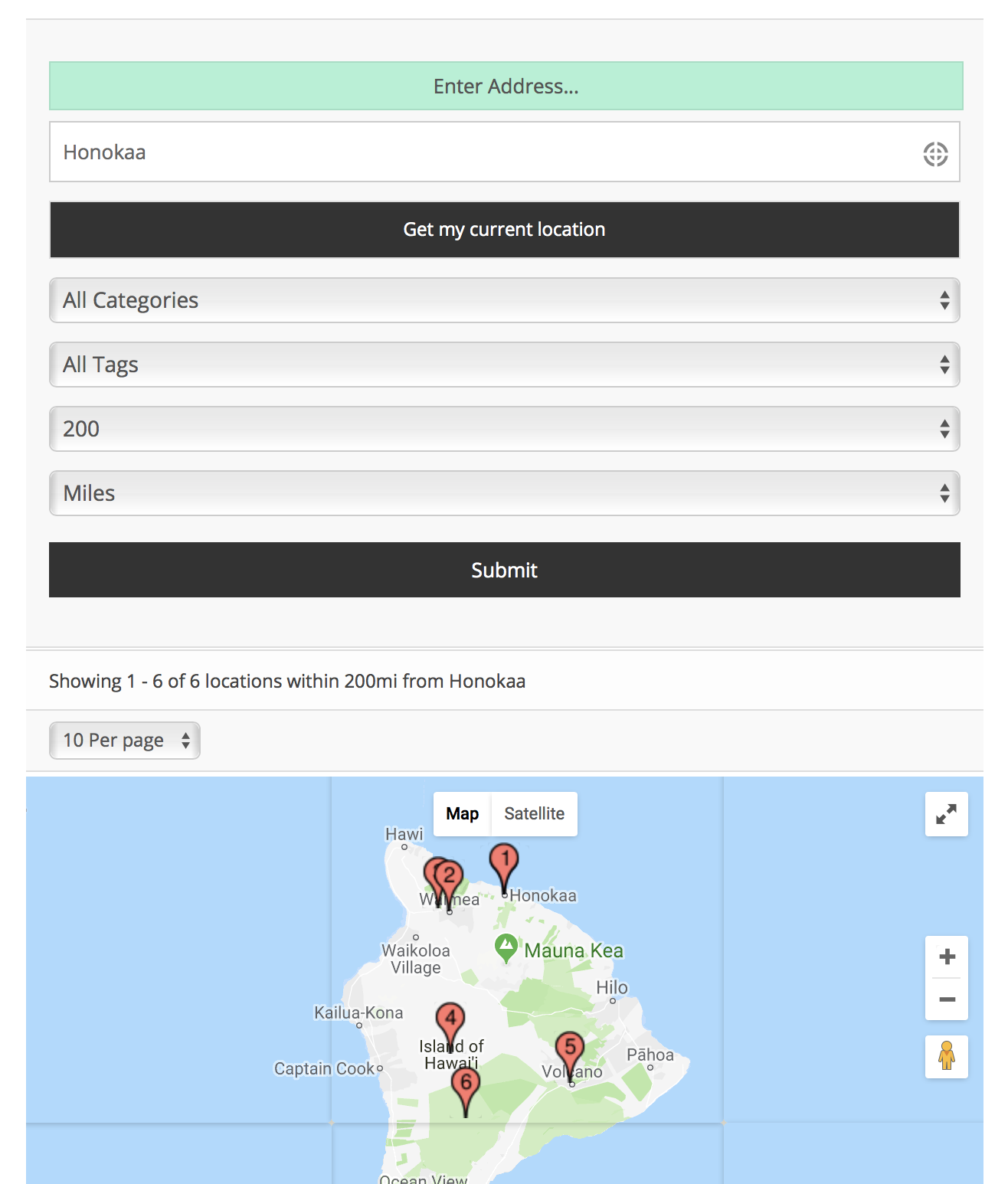Click the Showing 1 - 6 of 6 locations text

pos(287,681)
